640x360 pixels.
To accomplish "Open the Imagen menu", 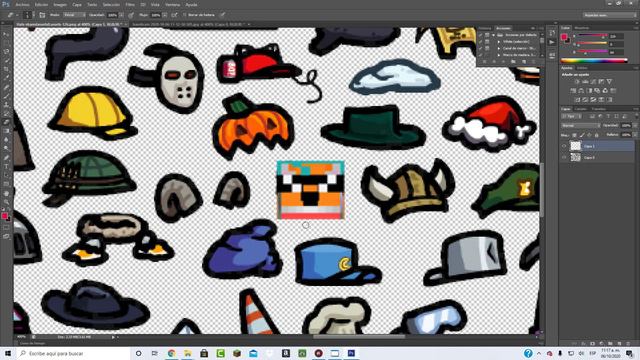I will pyautogui.click(x=60, y=5).
